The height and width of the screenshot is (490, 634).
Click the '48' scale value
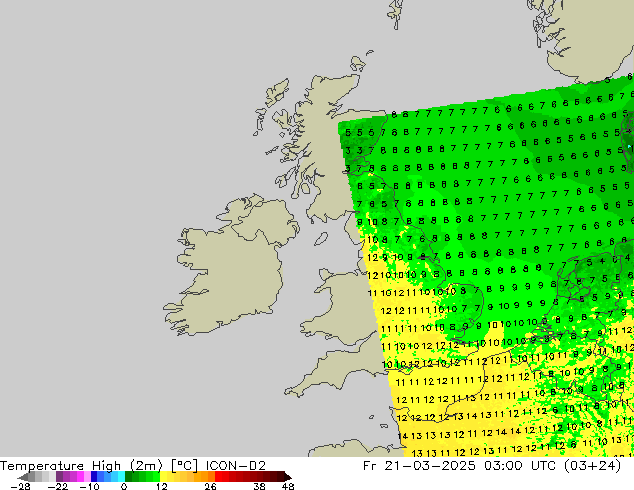tap(288, 486)
